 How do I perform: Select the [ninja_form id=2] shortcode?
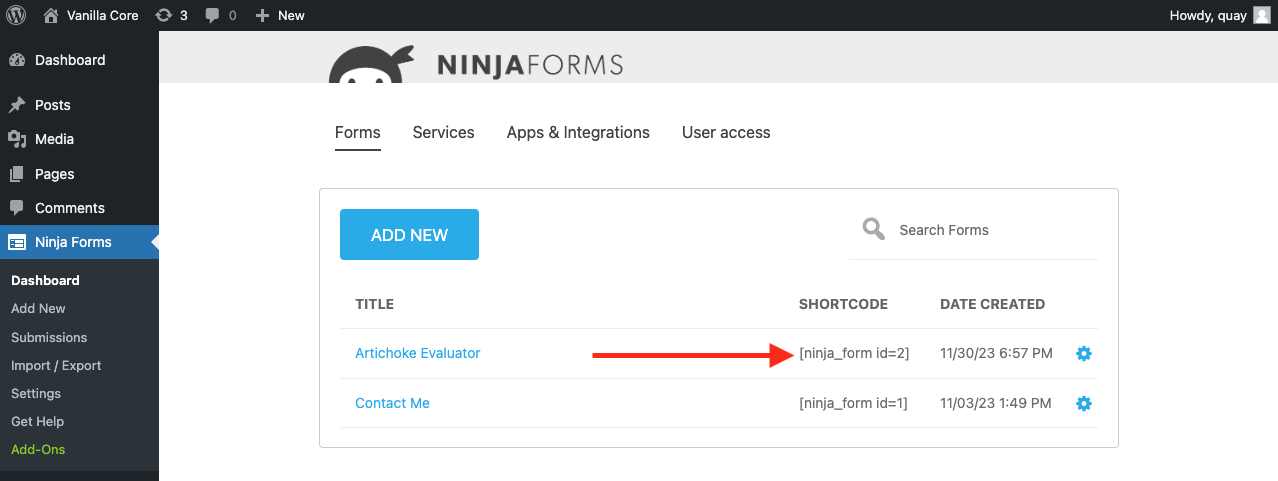coord(854,353)
